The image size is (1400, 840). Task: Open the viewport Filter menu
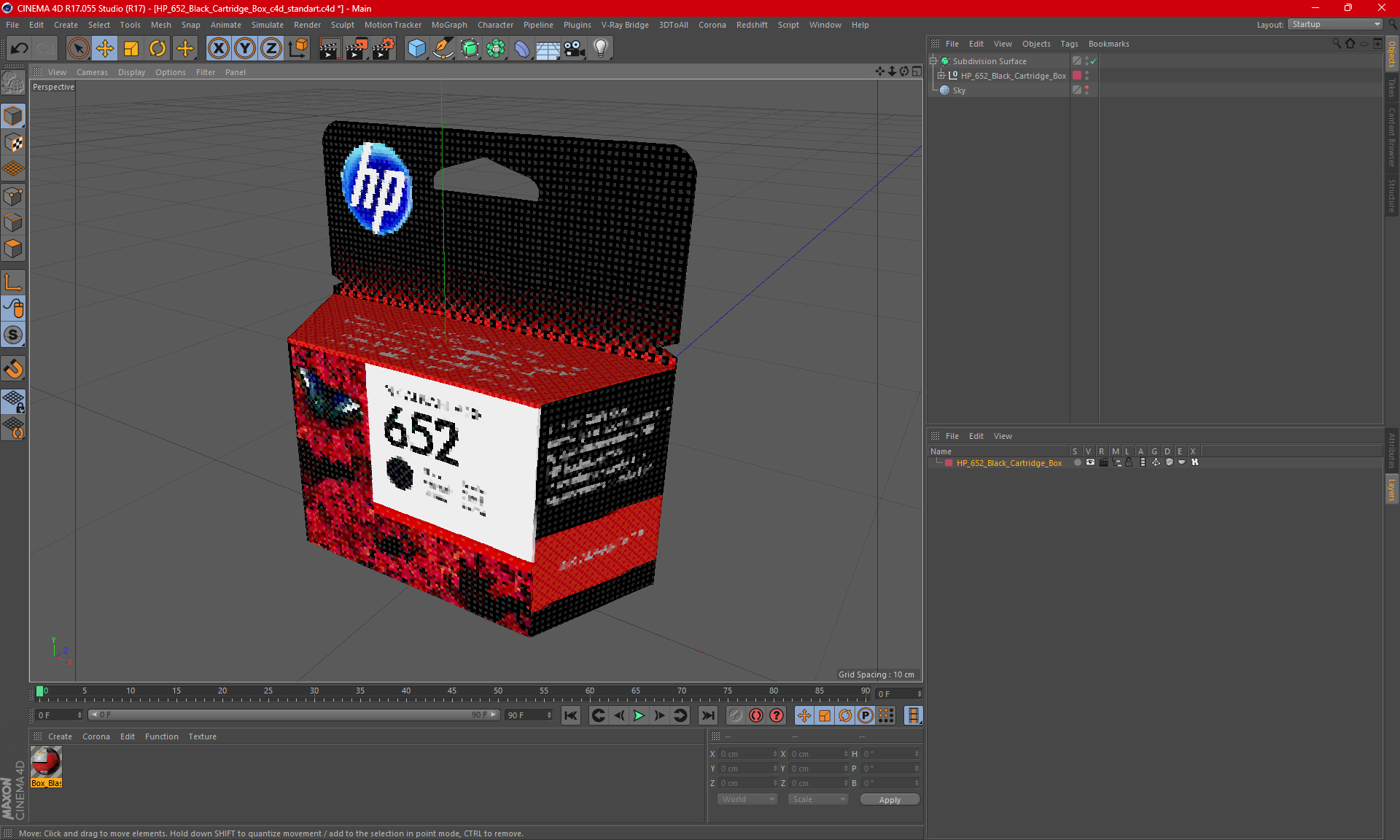206,72
